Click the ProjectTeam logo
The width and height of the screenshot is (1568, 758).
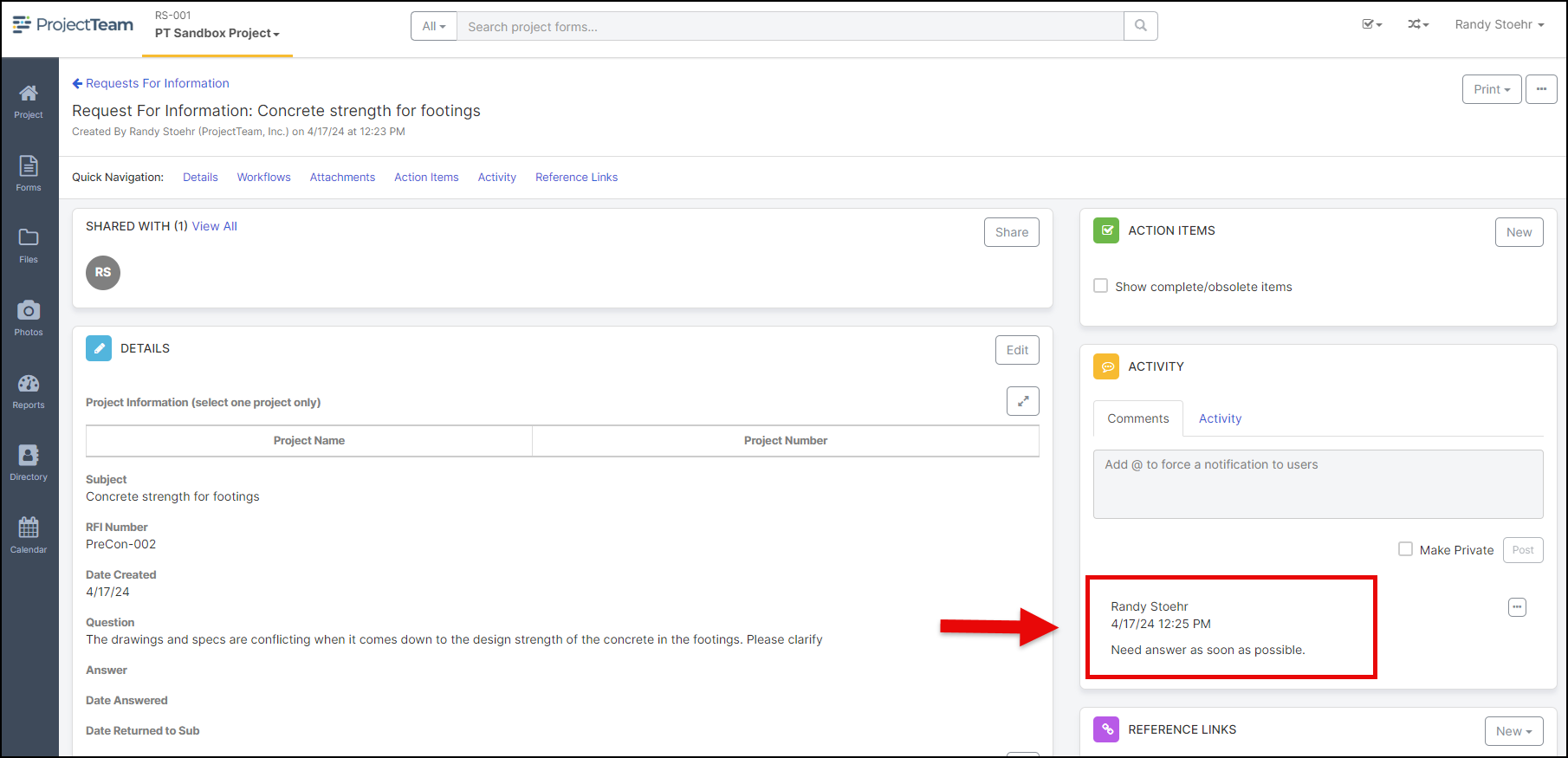[74, 24]
